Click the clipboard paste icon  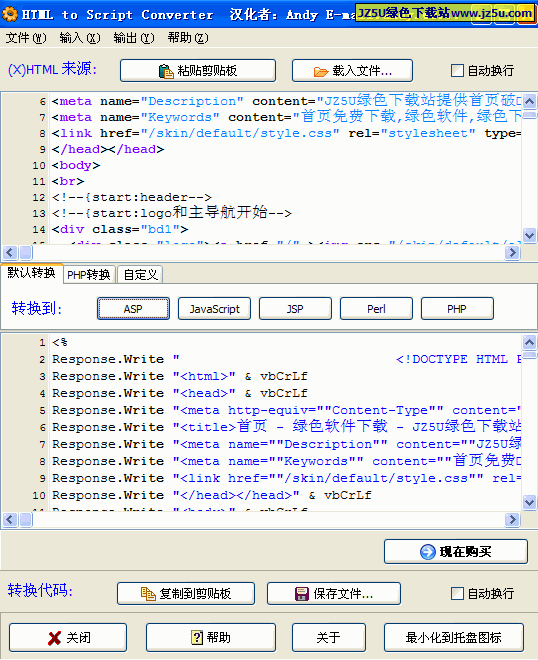pos(166,71)
